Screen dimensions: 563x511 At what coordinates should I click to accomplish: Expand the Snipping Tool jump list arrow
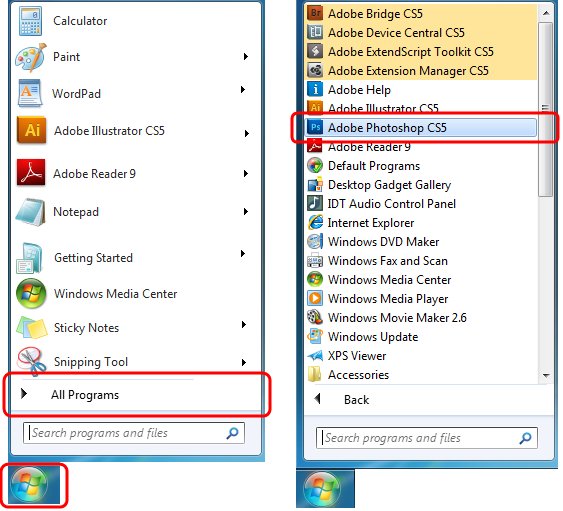point(244,362)
